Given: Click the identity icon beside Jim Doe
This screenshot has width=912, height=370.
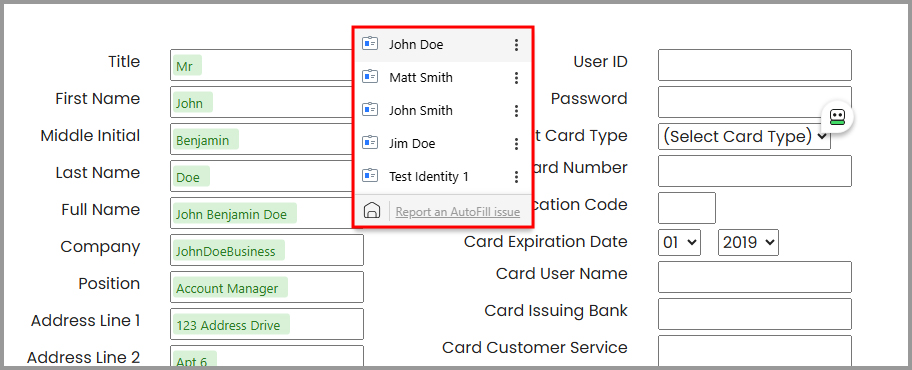Looking at the screenshot, I should pos(370,143).
